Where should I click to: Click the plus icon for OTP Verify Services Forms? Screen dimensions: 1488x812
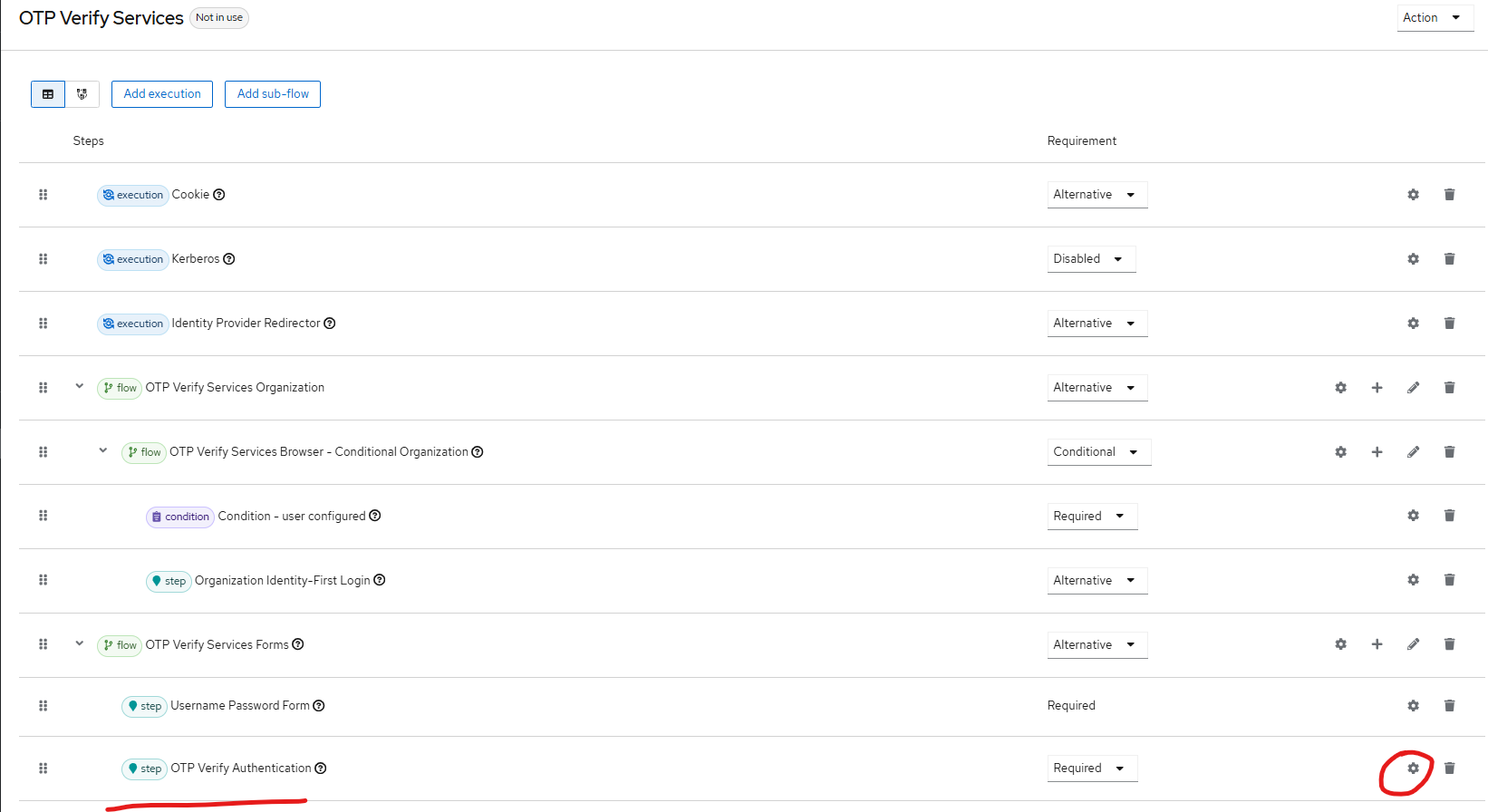point(1377,644)
